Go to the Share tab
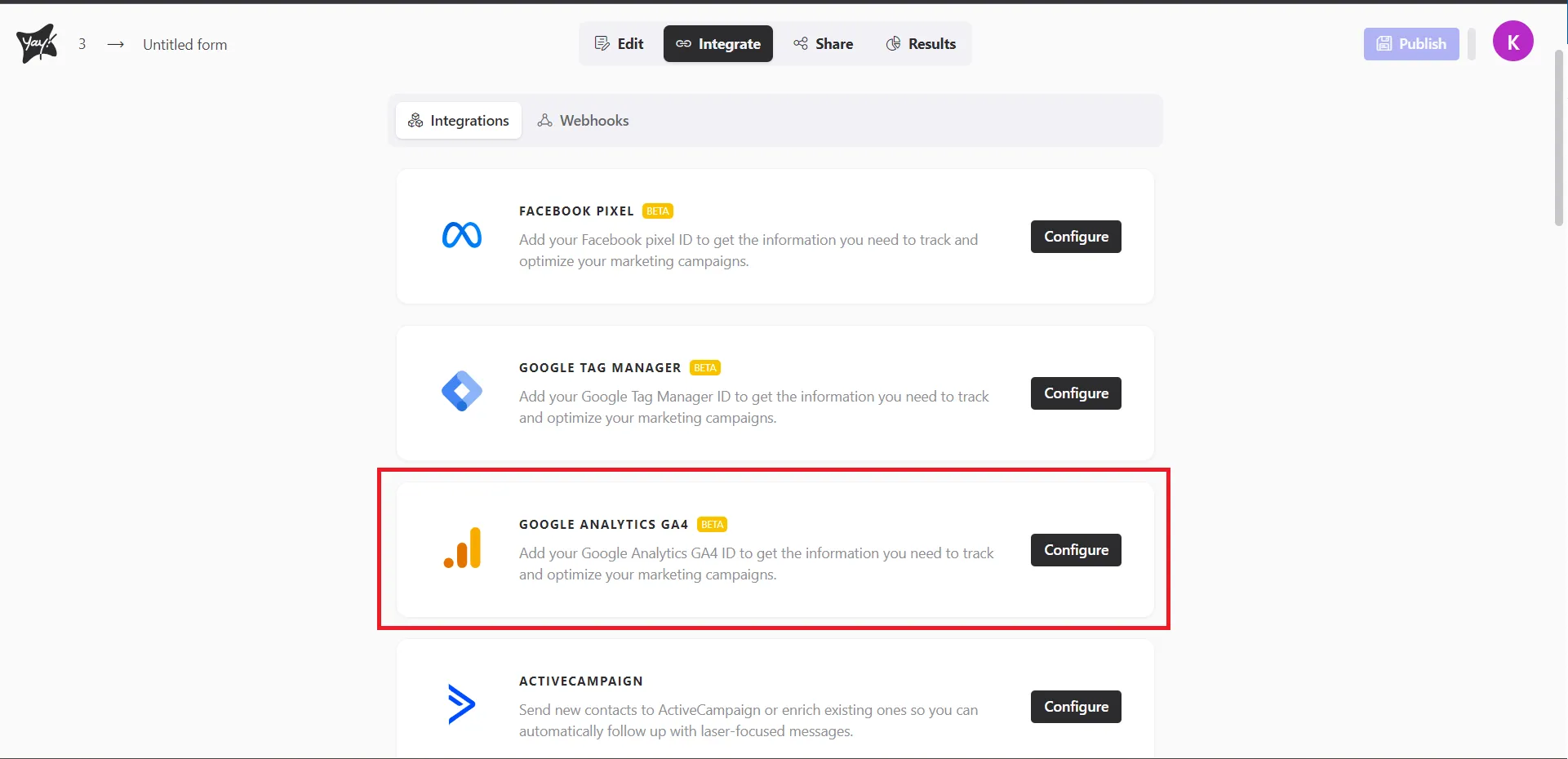 (x=824, y=44)
